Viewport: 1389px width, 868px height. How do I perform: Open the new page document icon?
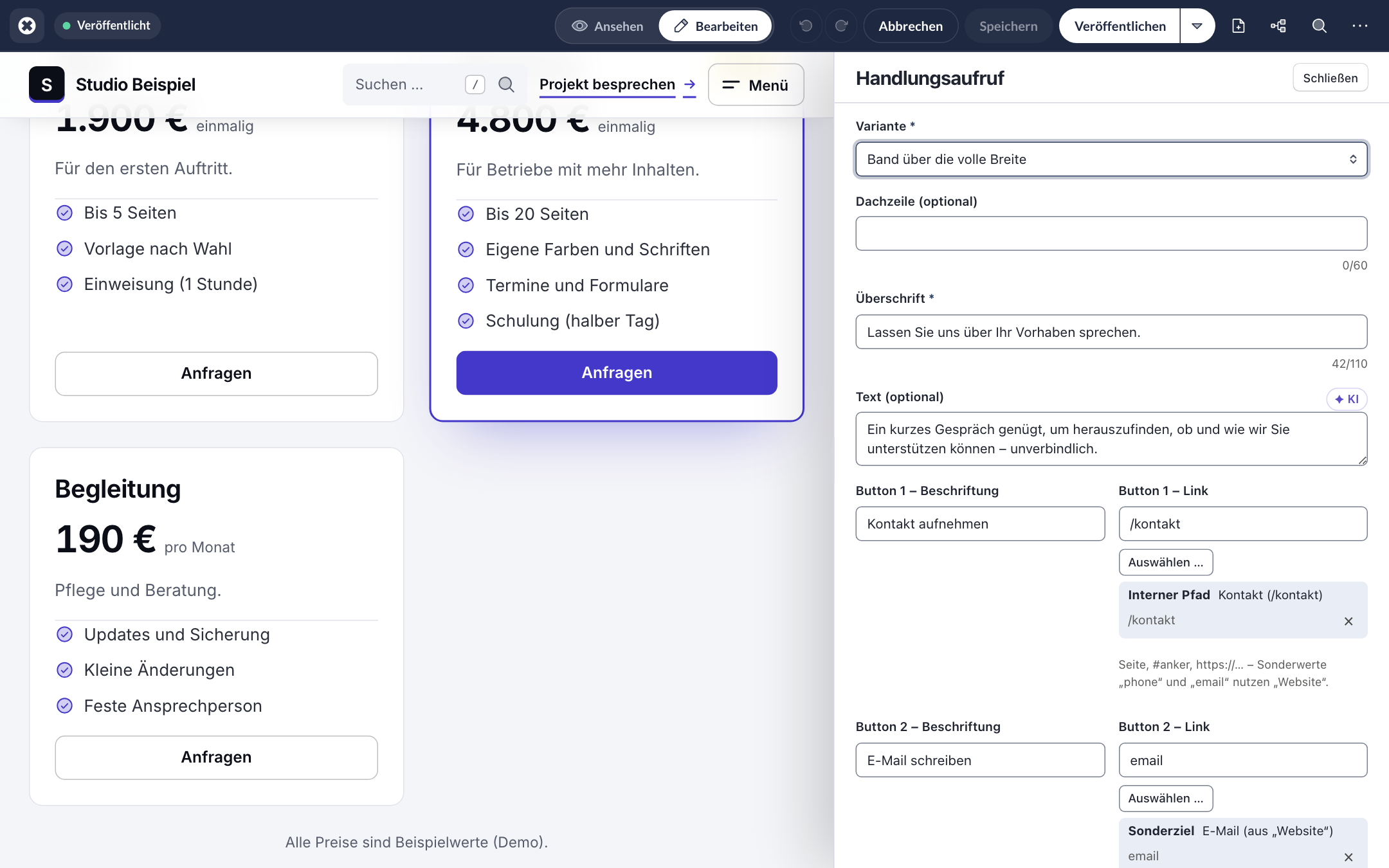[x=1238, y=26]
